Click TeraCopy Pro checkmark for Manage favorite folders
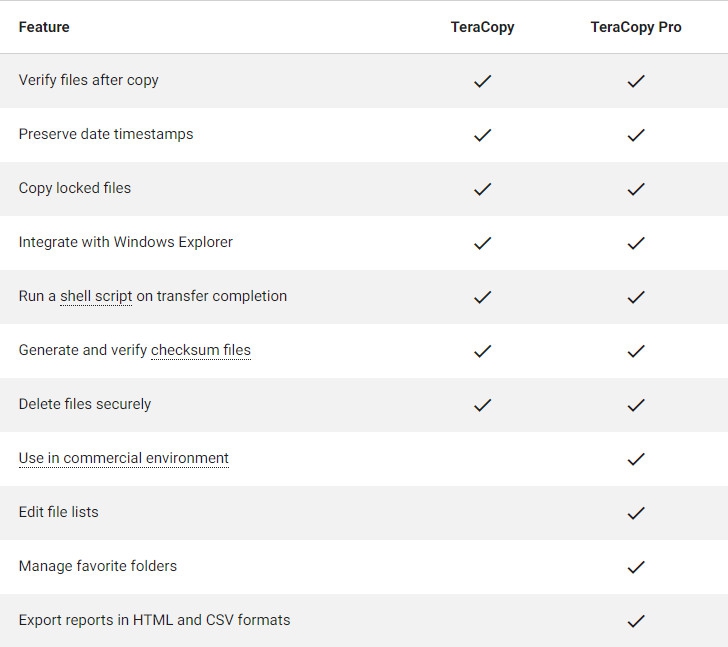 pos(635,567)
